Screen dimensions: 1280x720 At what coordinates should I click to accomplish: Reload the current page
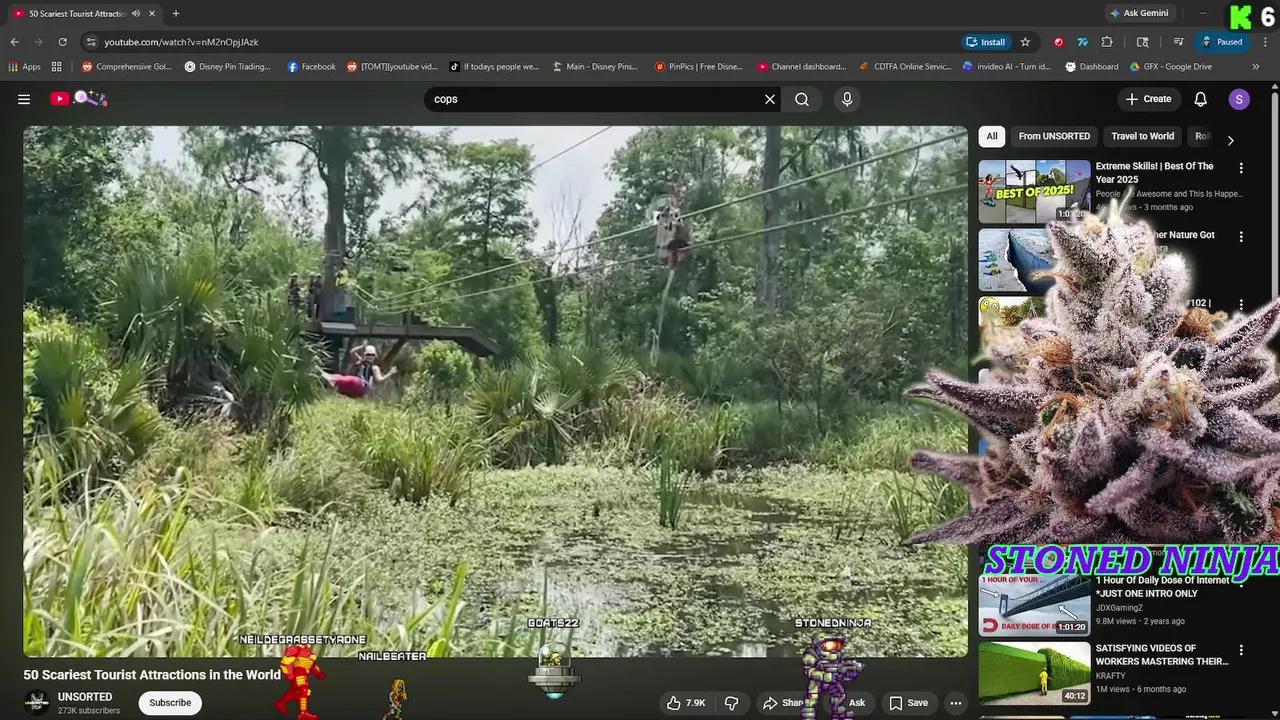(62, 42)
